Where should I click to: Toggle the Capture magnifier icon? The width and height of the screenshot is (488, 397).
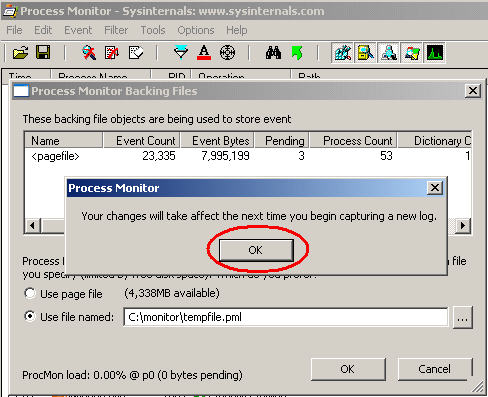89,53
